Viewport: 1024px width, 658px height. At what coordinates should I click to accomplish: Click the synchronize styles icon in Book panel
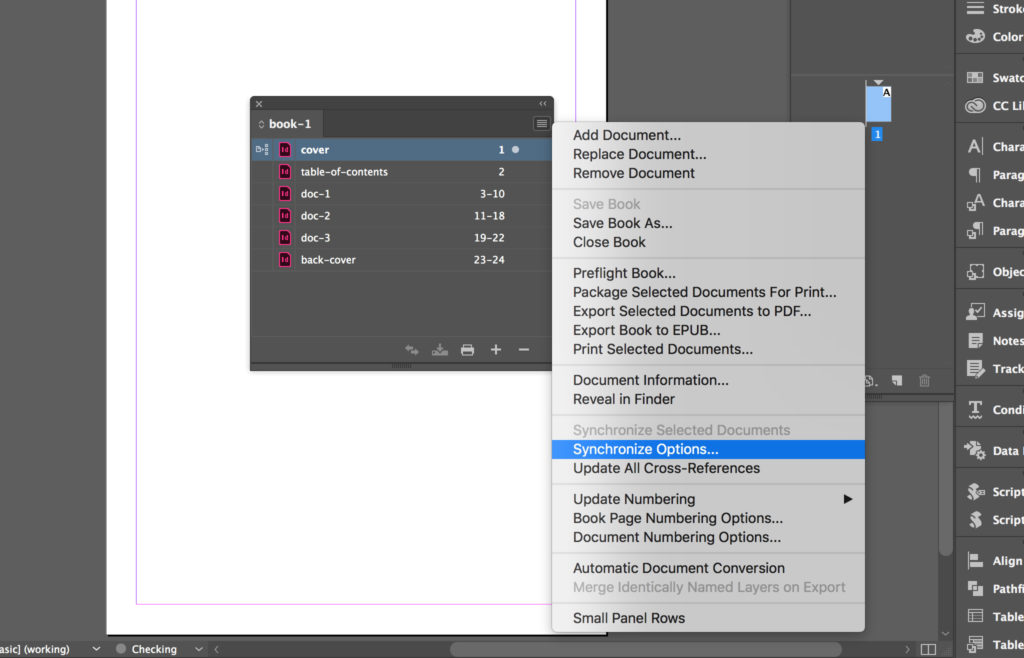[x=412, y=350]
